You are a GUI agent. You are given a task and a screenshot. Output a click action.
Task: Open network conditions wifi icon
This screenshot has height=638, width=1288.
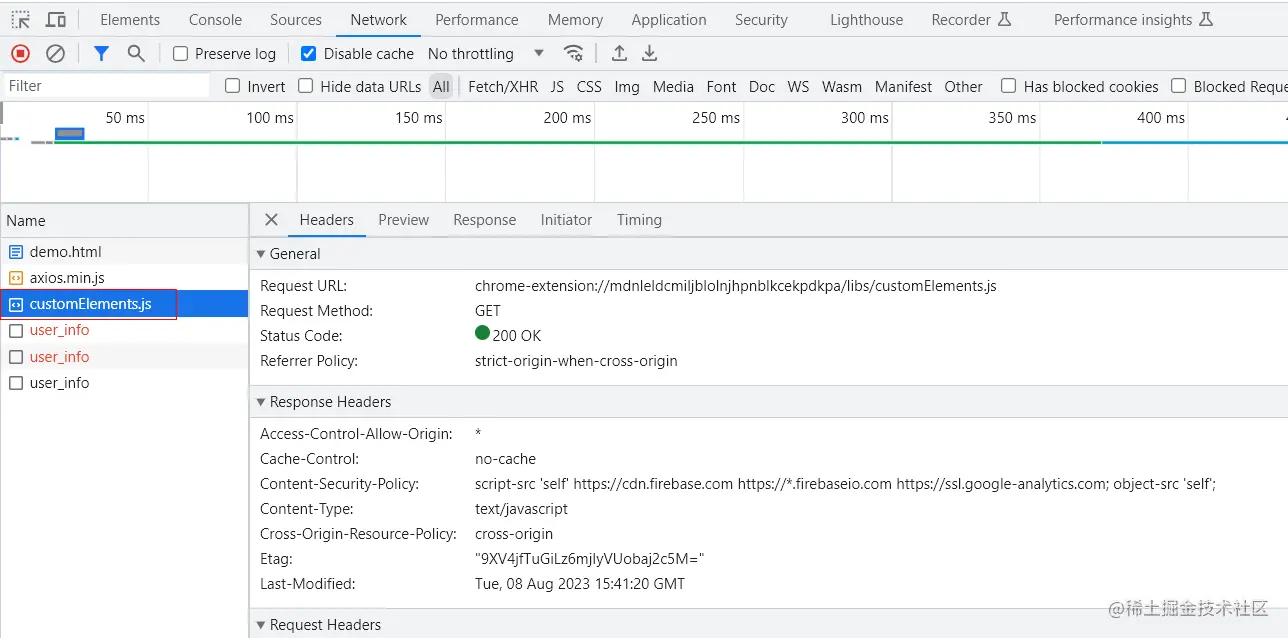coord(573,54)
